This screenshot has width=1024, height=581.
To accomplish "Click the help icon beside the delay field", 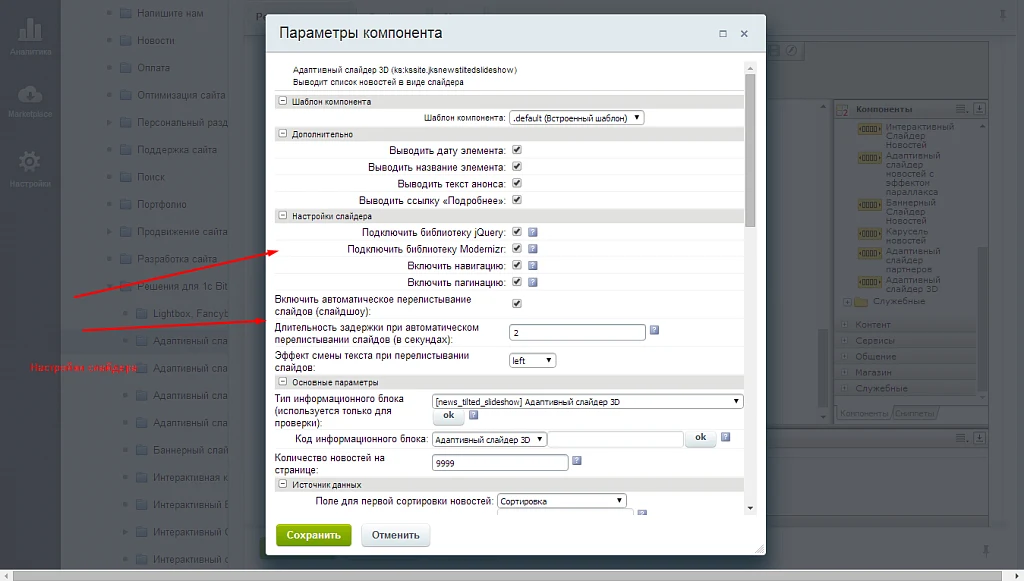I will [x=654, y=330].
